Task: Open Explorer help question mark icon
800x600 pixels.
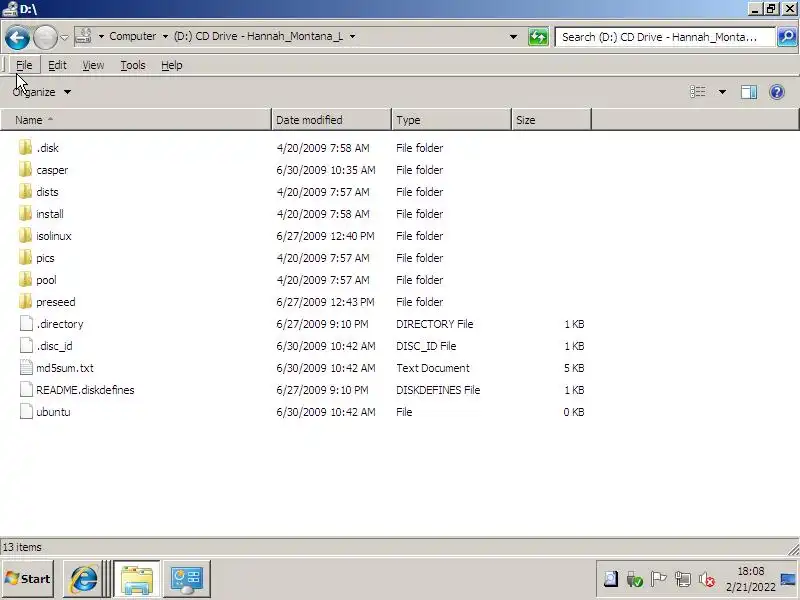Action: click(777, 92)
